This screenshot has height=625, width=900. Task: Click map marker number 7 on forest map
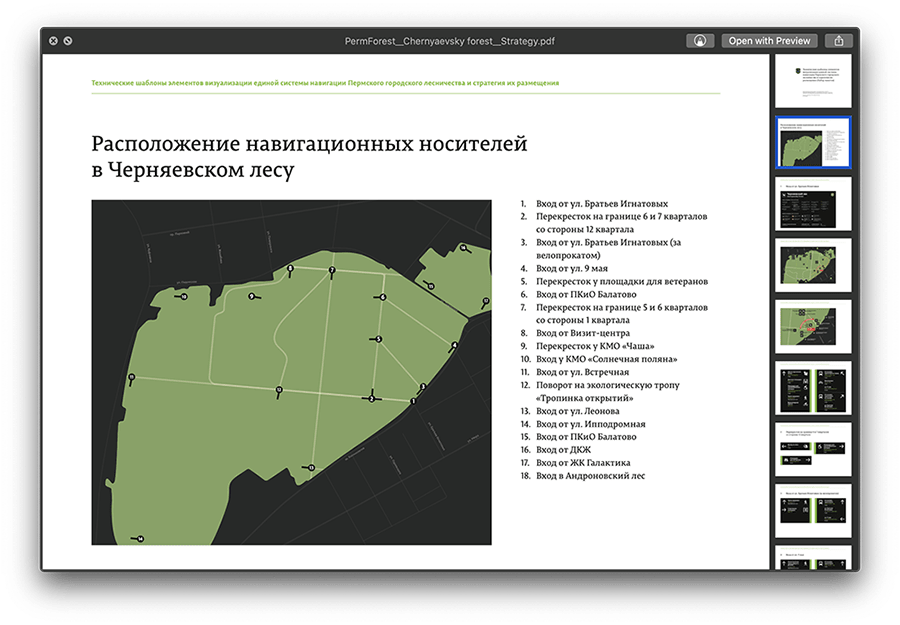coord(332,271)
